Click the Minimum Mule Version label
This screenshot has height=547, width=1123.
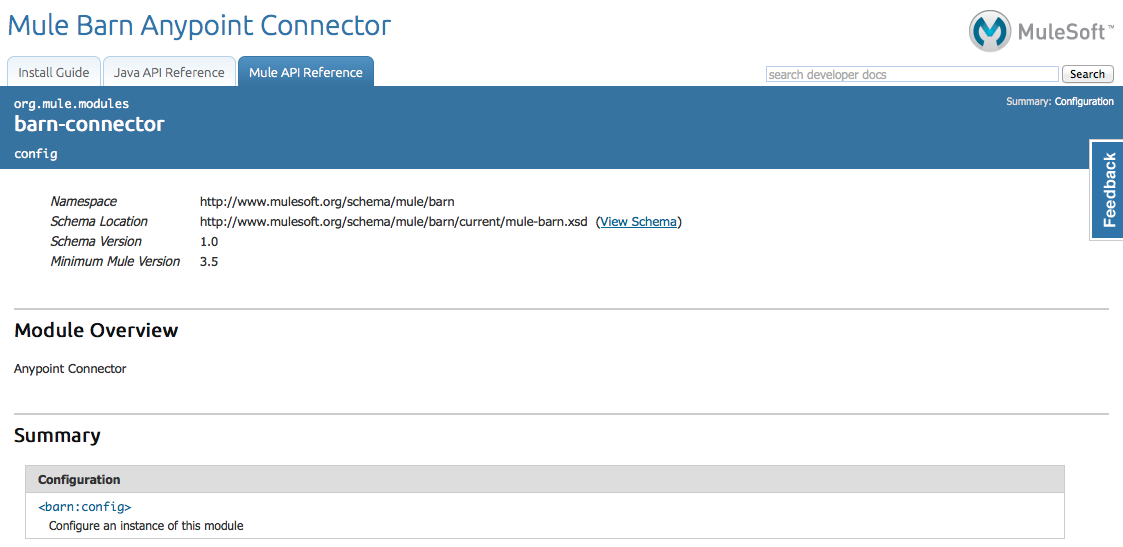[x=115, y=261]
